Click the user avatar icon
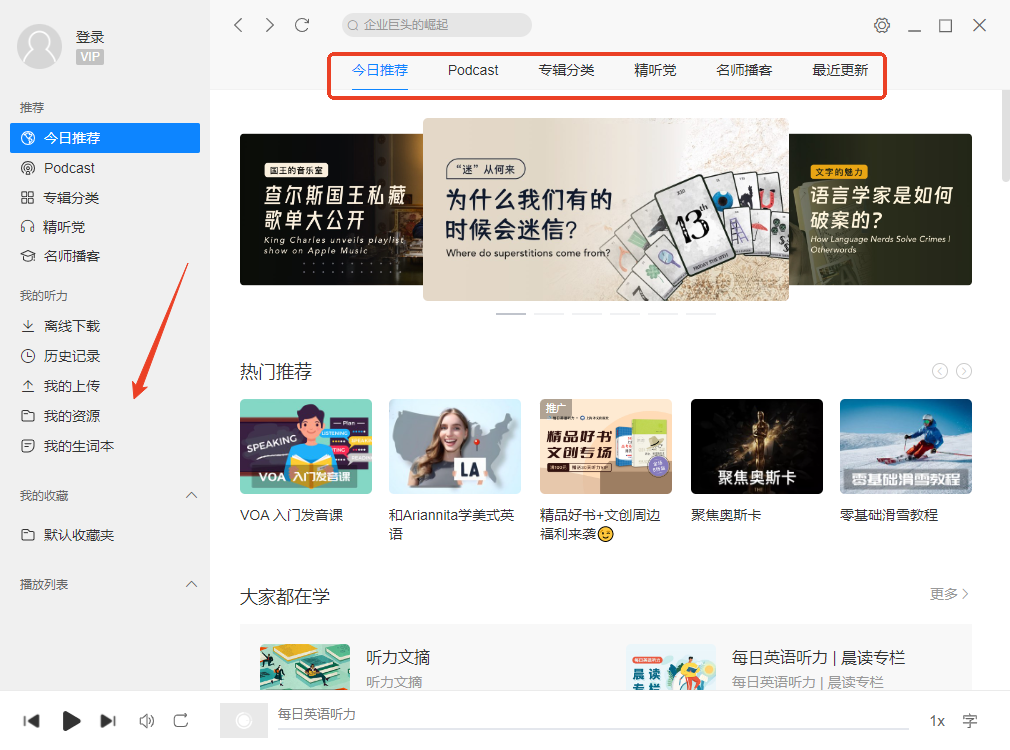The image size is (1010, 750). pos(39,46)
